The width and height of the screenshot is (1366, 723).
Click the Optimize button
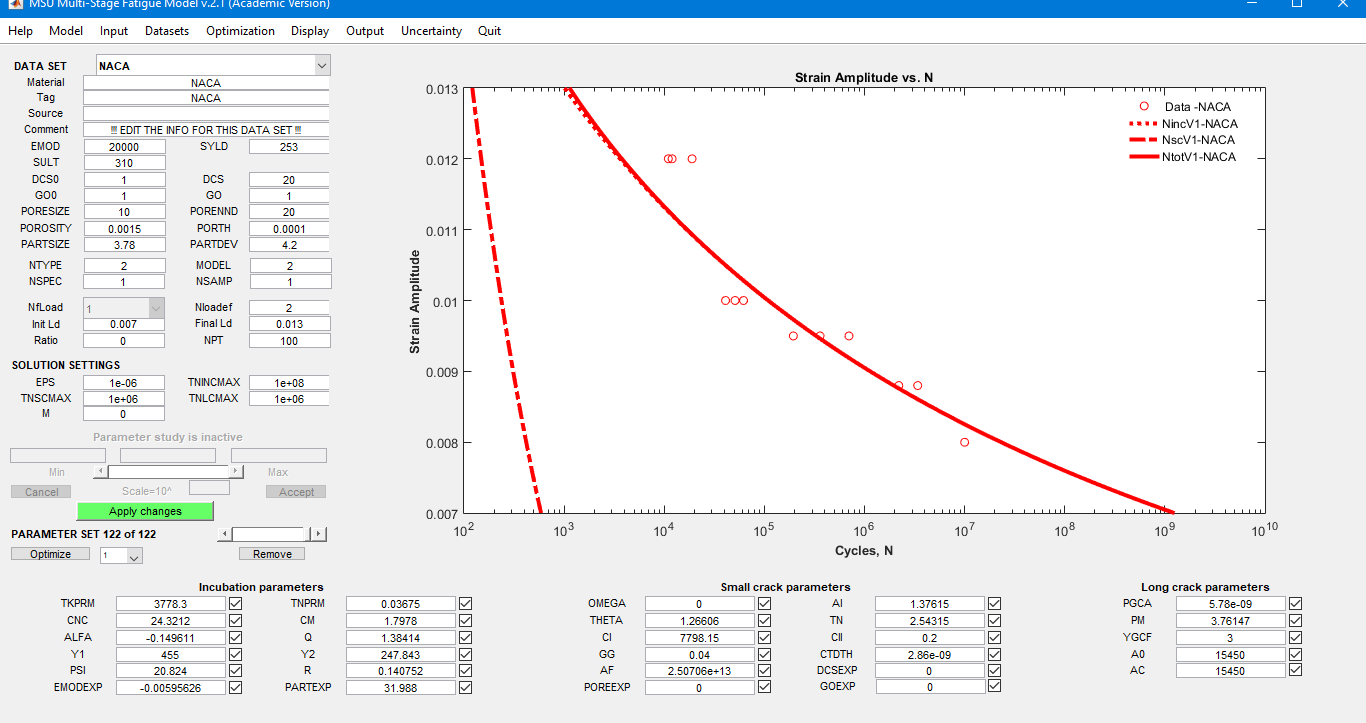tap(50, 554)
